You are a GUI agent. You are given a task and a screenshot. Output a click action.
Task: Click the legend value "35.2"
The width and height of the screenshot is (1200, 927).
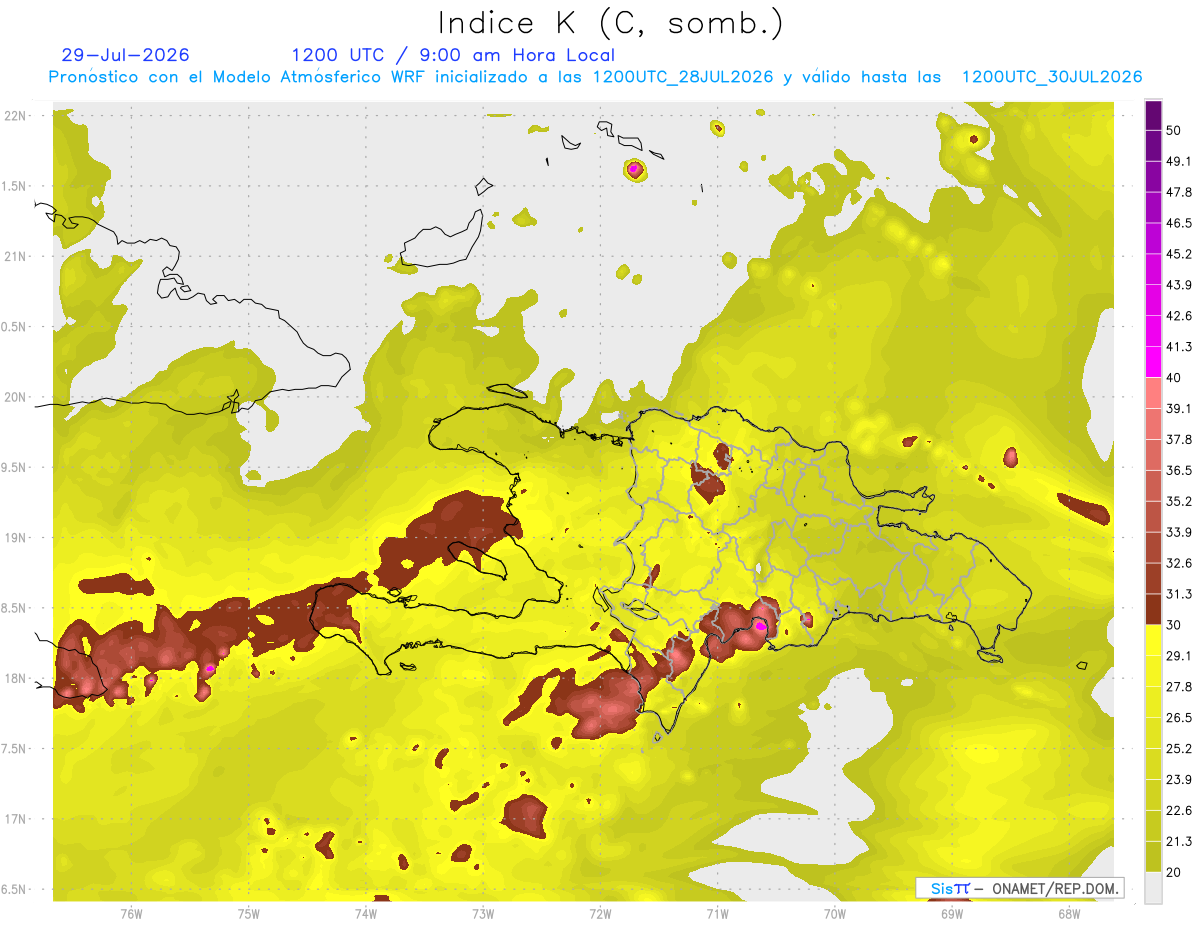click(x=1179, y=501)
